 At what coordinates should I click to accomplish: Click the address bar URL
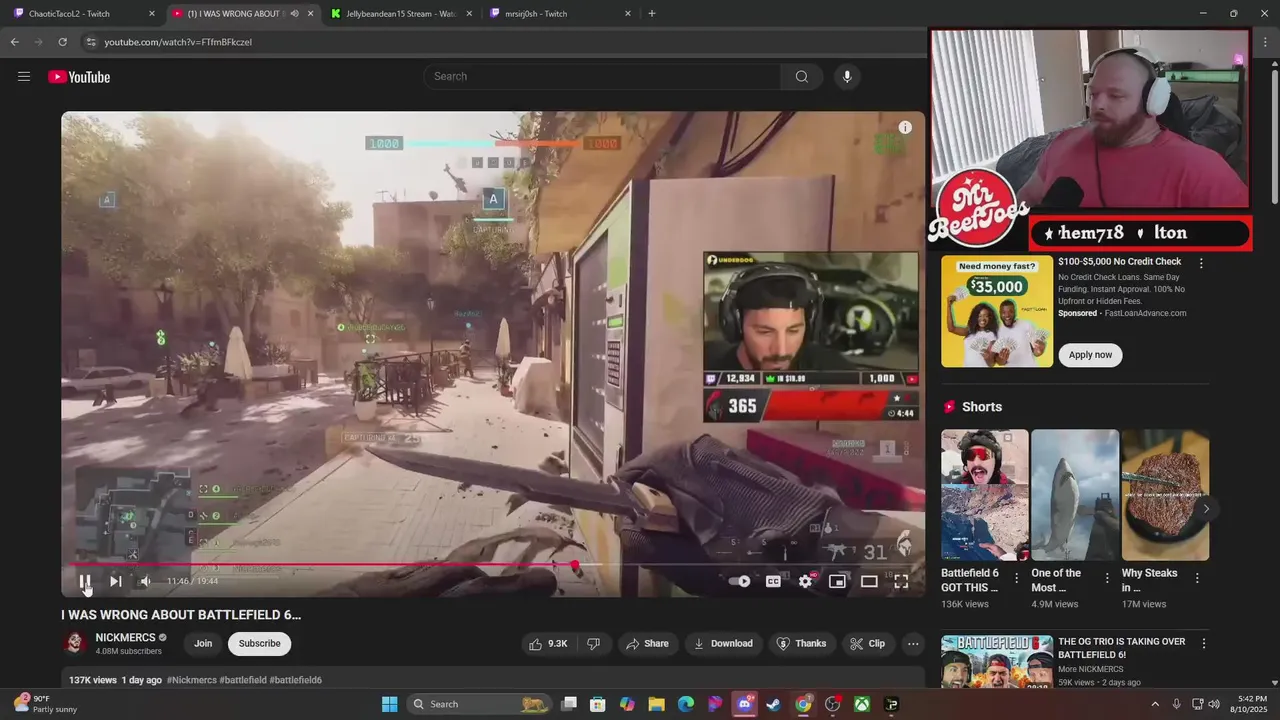click(x=178, y=42)
